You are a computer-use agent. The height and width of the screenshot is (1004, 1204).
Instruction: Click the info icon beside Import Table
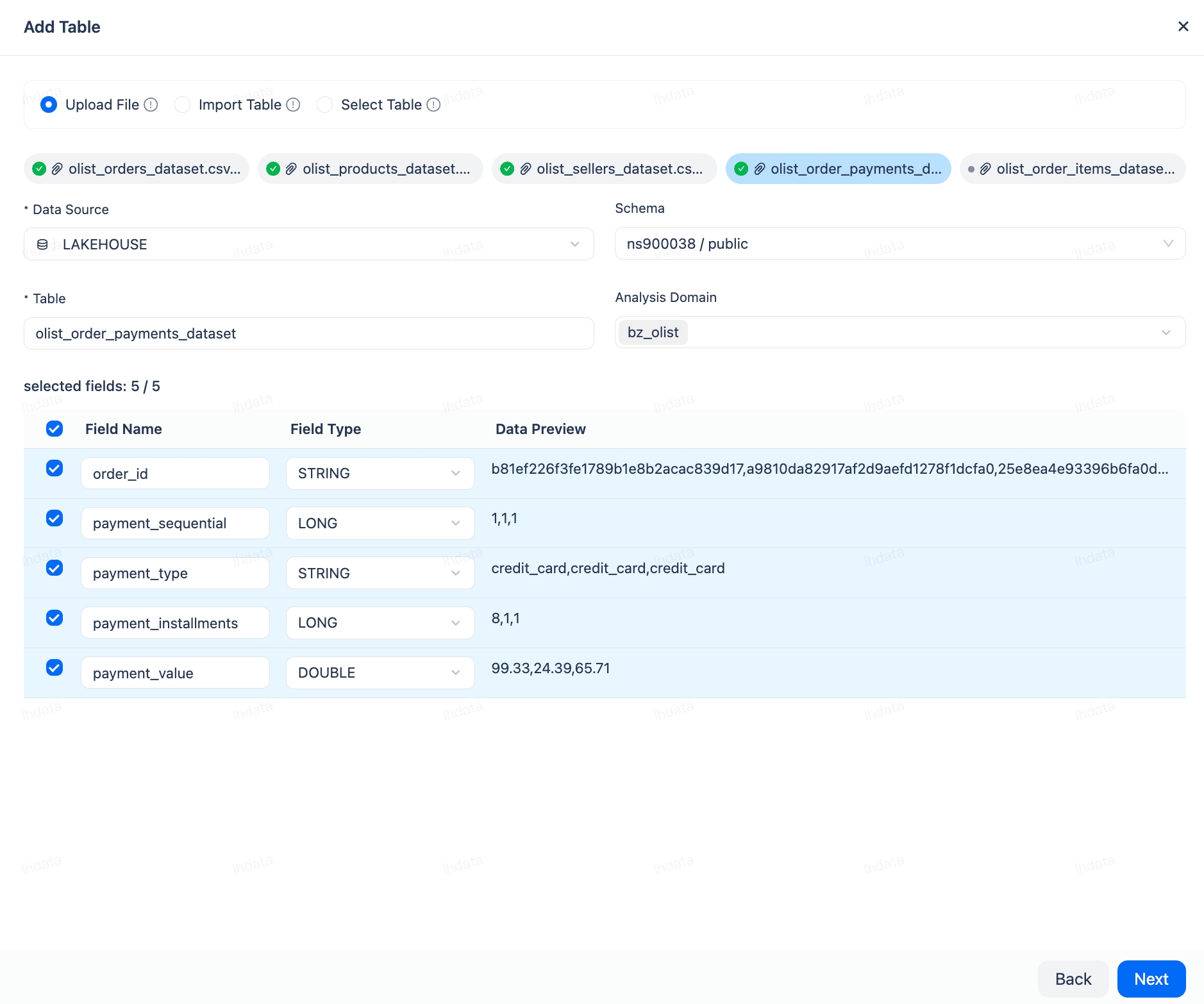click(x=293, y=105)
